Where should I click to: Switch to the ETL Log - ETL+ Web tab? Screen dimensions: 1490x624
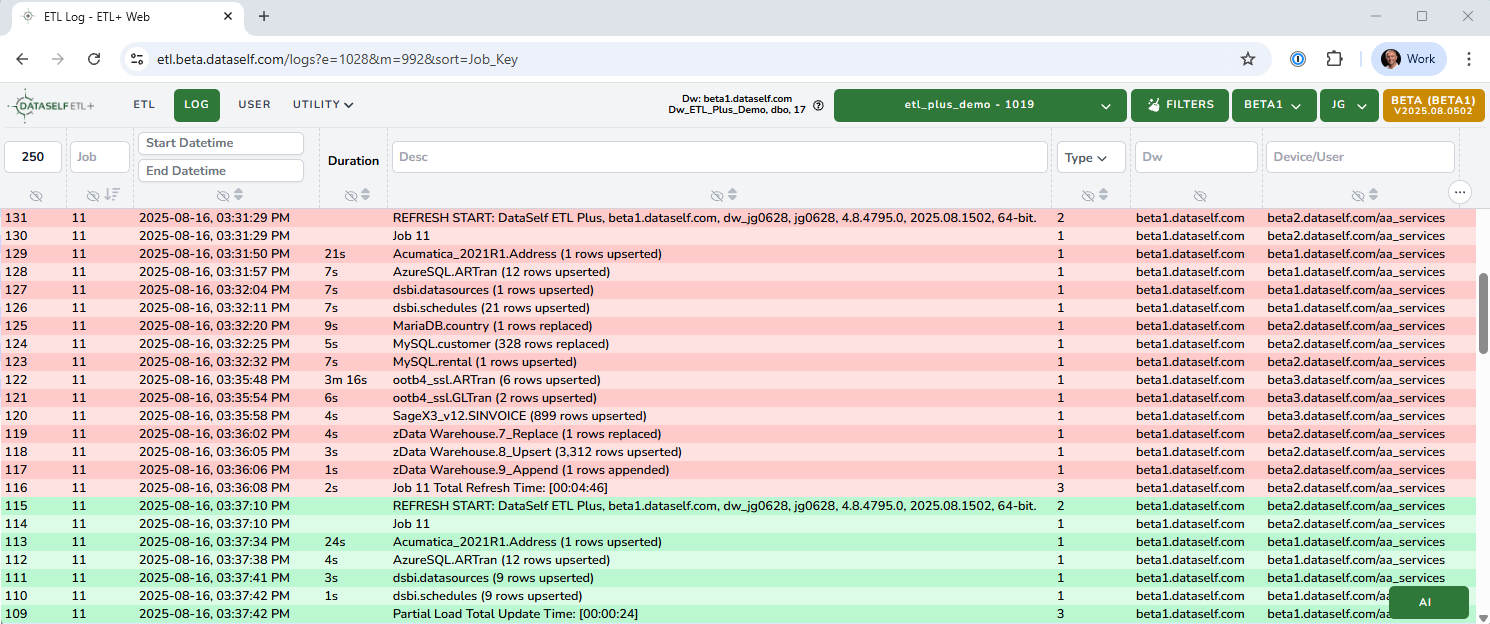[126, 17]
